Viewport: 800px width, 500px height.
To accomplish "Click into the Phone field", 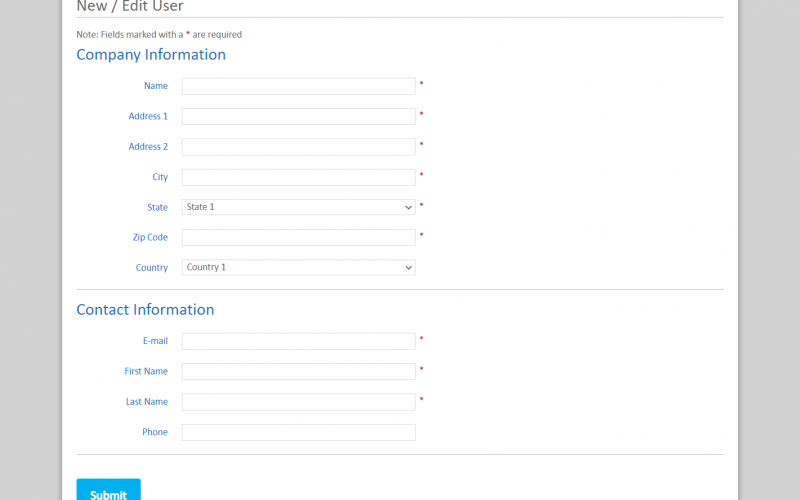I will click(x=298, y=432).
